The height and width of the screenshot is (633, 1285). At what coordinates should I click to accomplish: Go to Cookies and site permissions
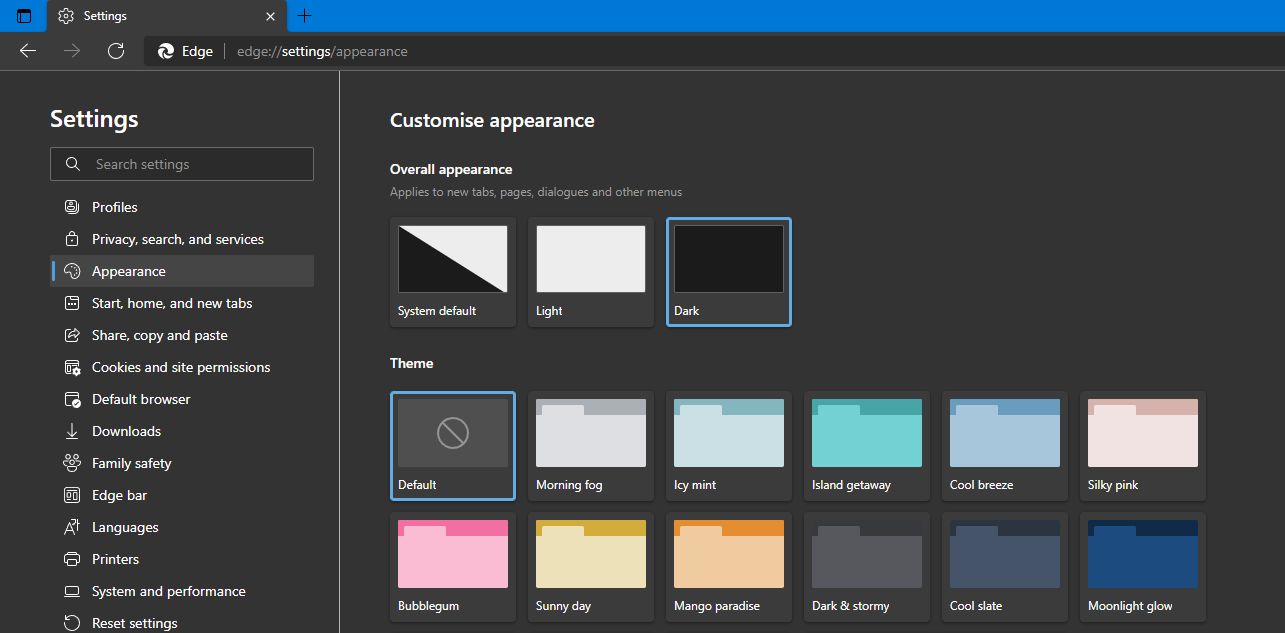point(180,367)
